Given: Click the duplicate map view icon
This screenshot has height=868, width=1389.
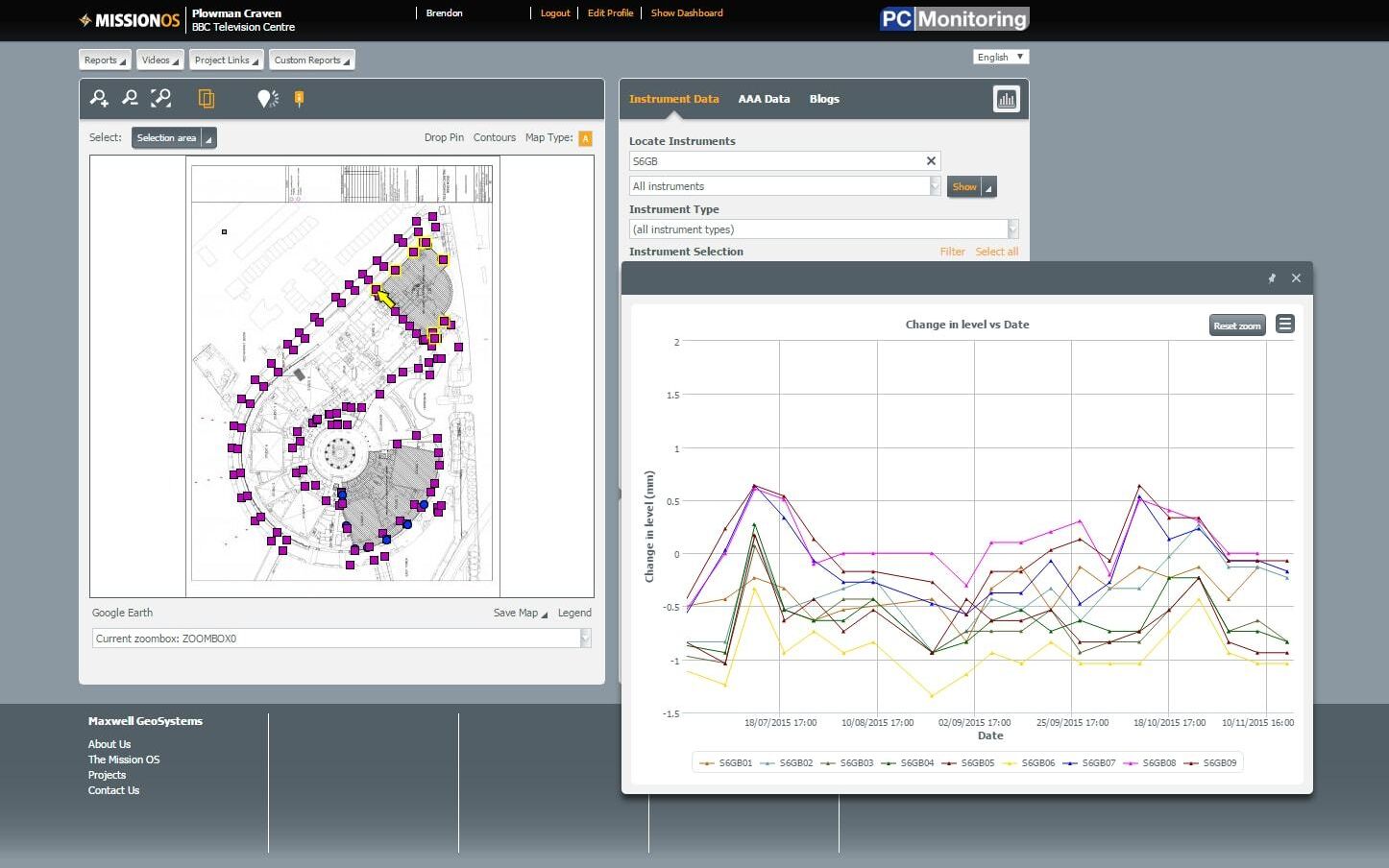Looking at the screenshot, I should pos(207,98).
